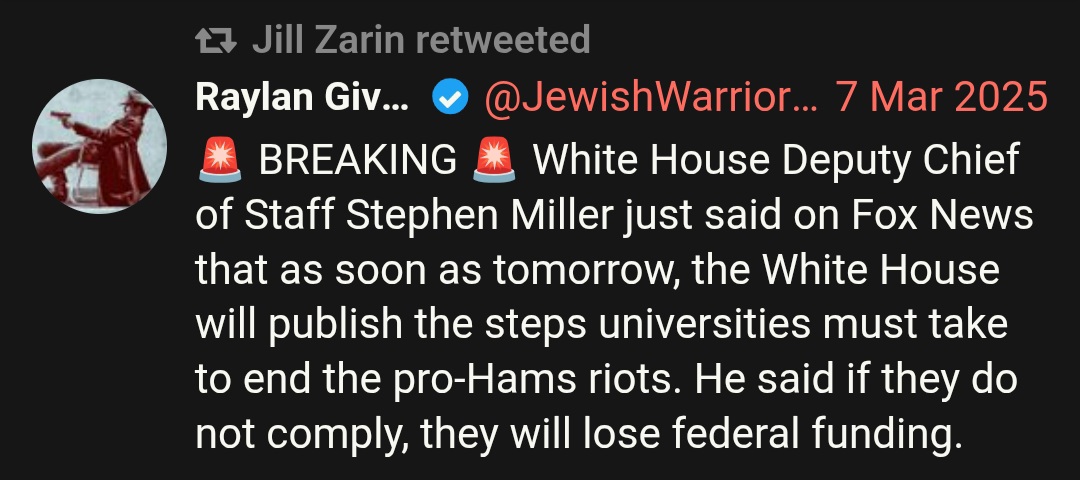Screen dimensions: 1080x480
Task: Click the phrase will publish the steps
Action: (391, 325)
